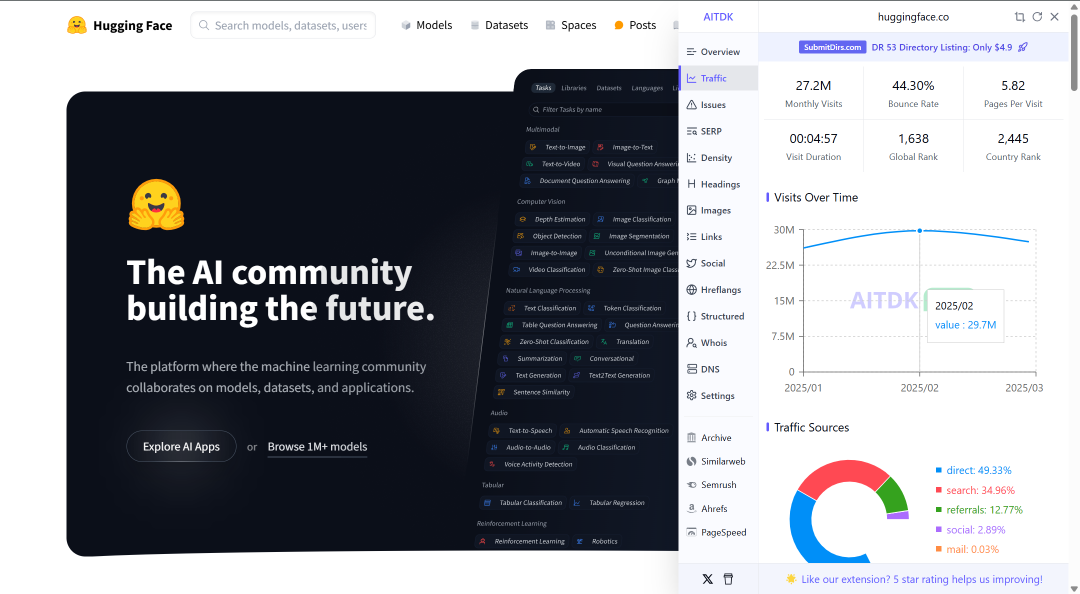Click the 1,638 Global Rank value
Image resolution: width=1080 pixels, height=594 pixels.
[x=913, y=139]
